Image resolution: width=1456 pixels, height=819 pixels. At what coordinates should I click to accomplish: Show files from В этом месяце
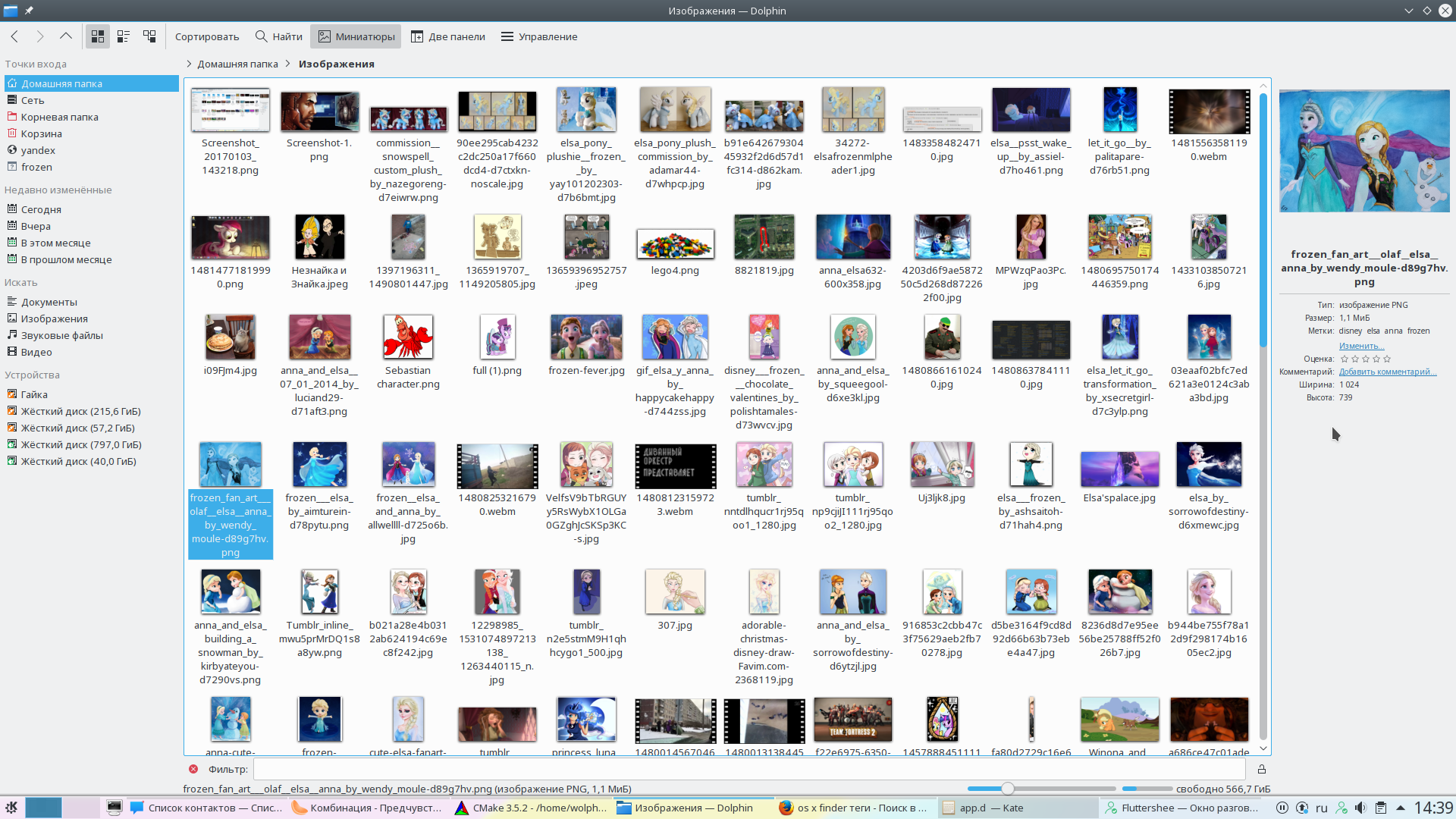point(91,243)
